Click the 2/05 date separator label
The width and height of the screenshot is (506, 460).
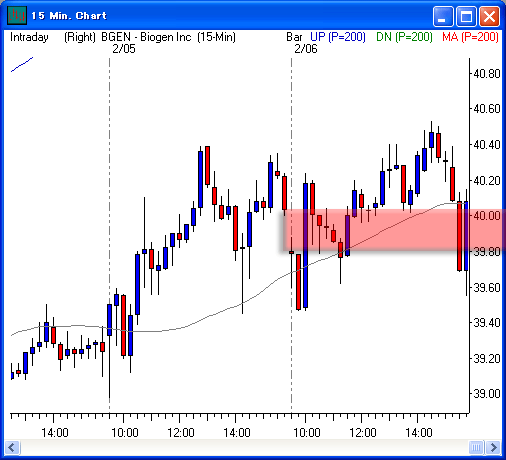[x=124, y=49]
